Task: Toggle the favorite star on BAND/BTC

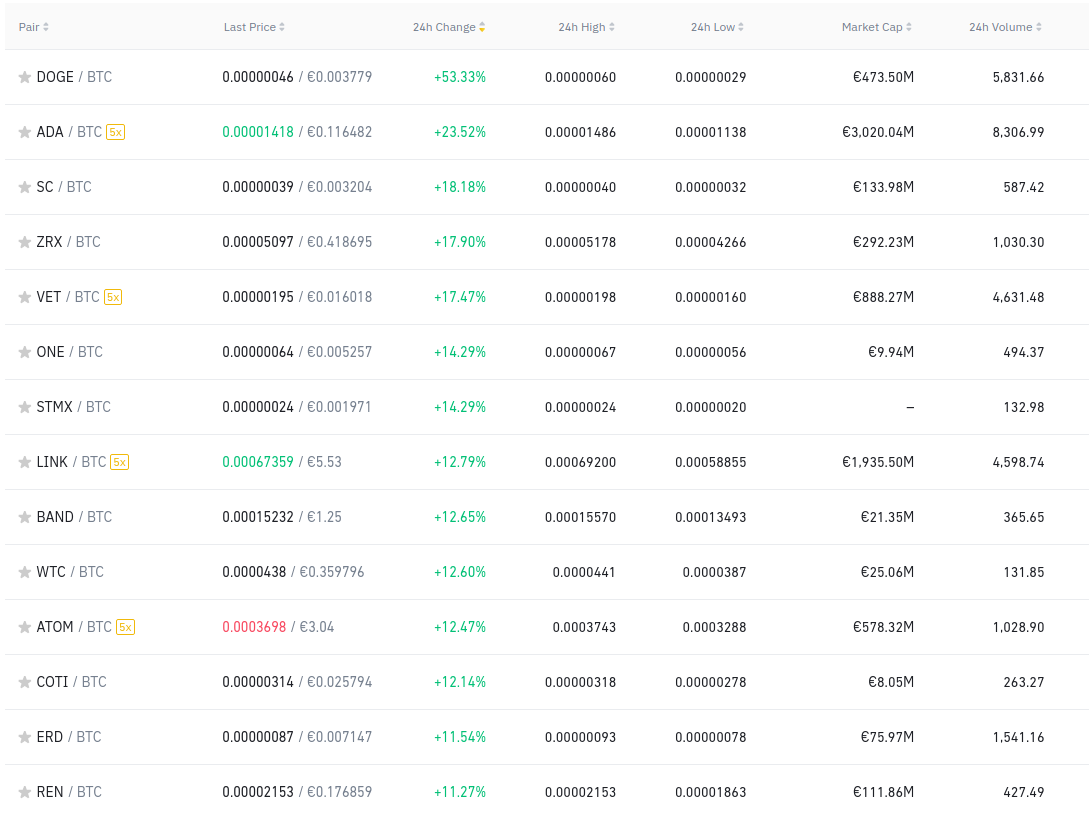Action: (x=24, y=517)
